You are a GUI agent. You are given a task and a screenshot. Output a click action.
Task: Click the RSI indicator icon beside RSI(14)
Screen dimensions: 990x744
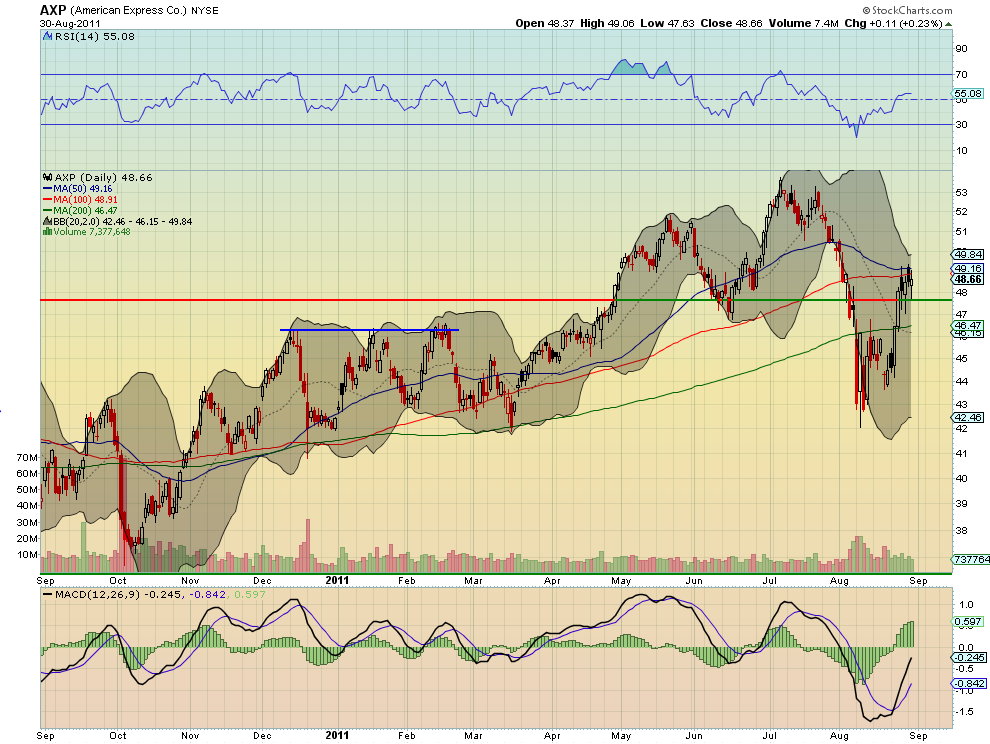coord(47,37)
